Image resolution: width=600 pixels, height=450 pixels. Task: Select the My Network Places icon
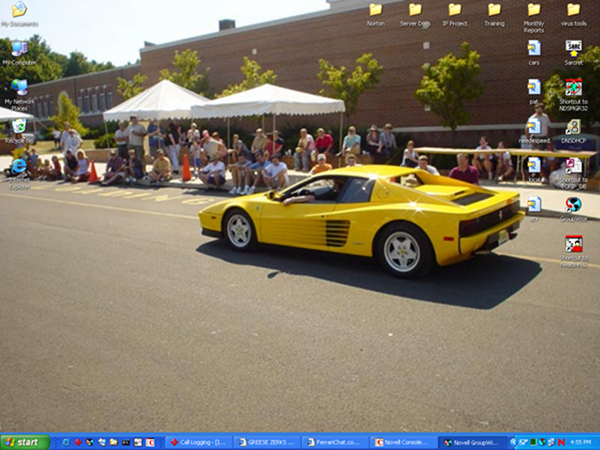(19, 94)
